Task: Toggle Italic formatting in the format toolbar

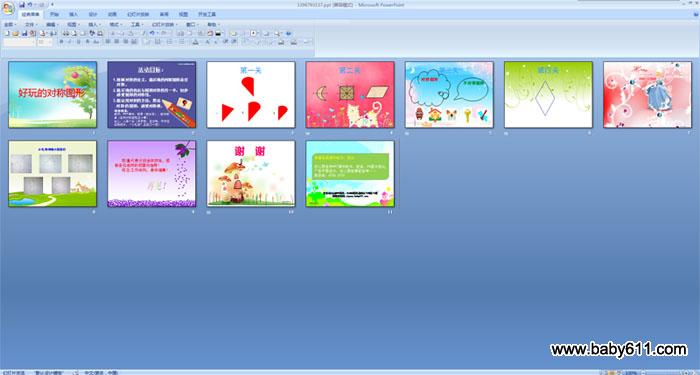Action: (70, 42)
